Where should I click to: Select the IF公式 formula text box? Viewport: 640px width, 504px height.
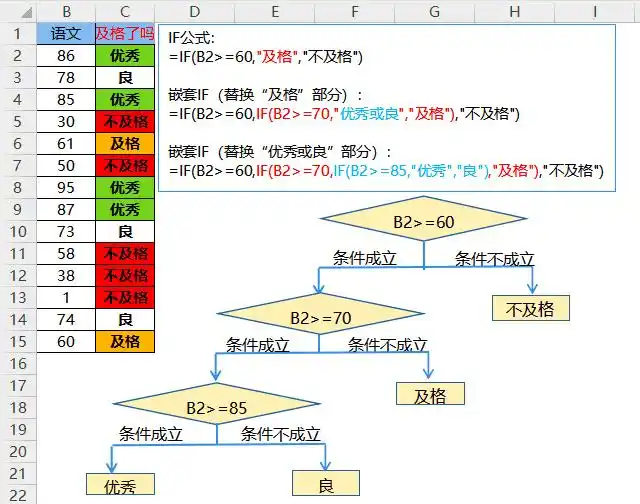coord(387,108)
